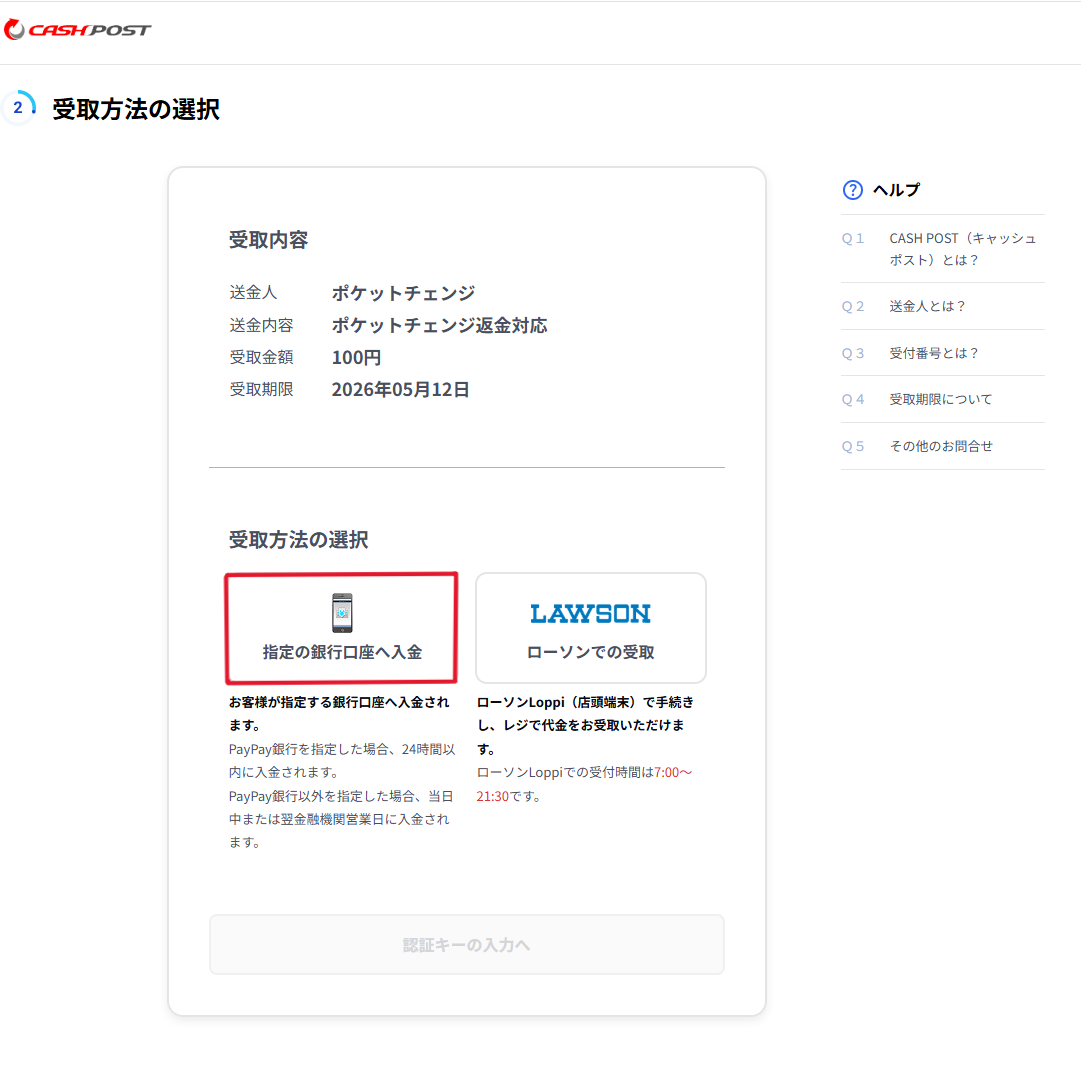This screenshot has width=1081, height=1067.
Task: Click the smartphone icon for bank deposit
Action: 342,613
